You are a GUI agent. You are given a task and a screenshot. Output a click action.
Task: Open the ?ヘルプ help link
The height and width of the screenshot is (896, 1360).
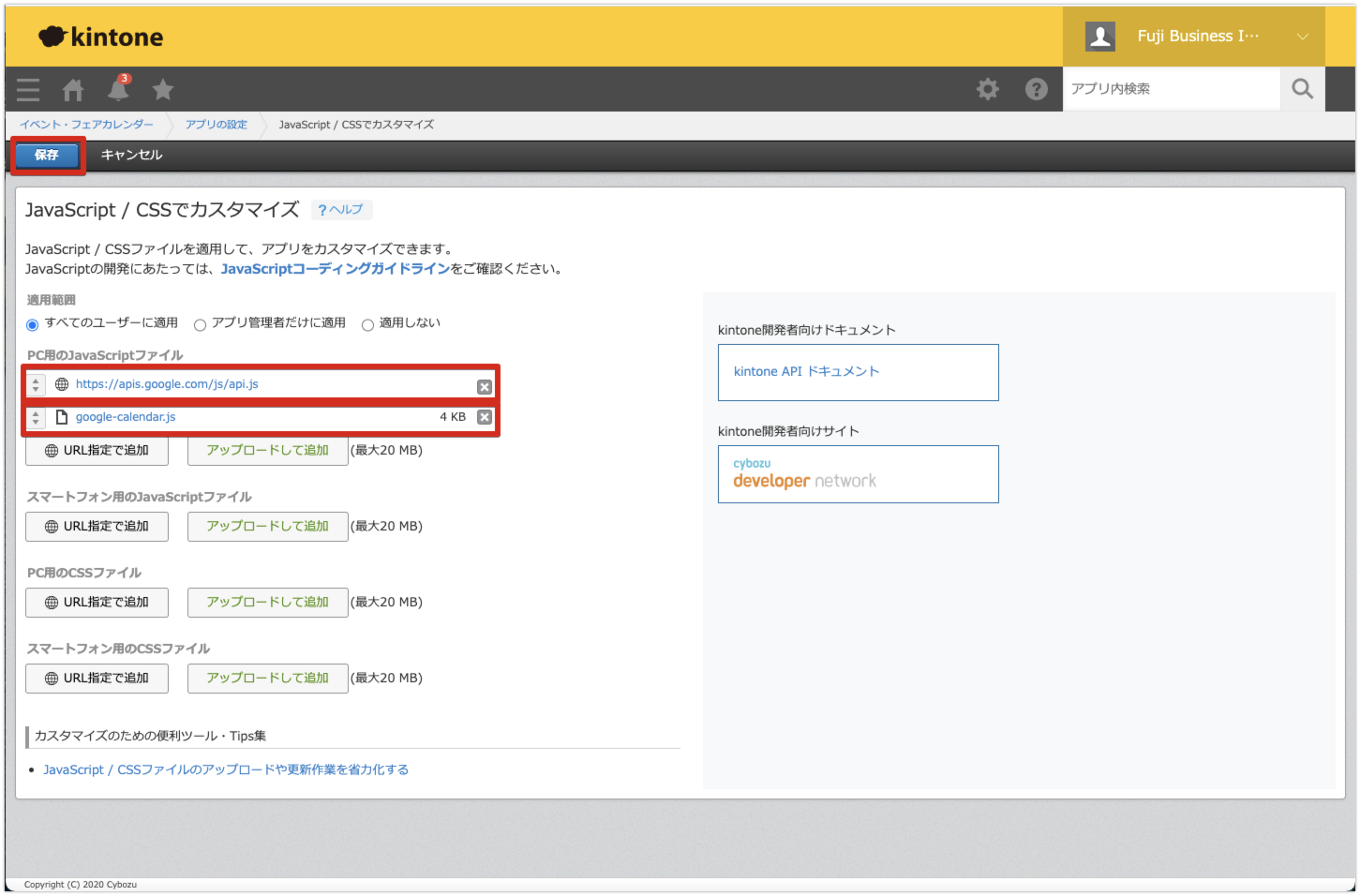[x=341, y=210]
